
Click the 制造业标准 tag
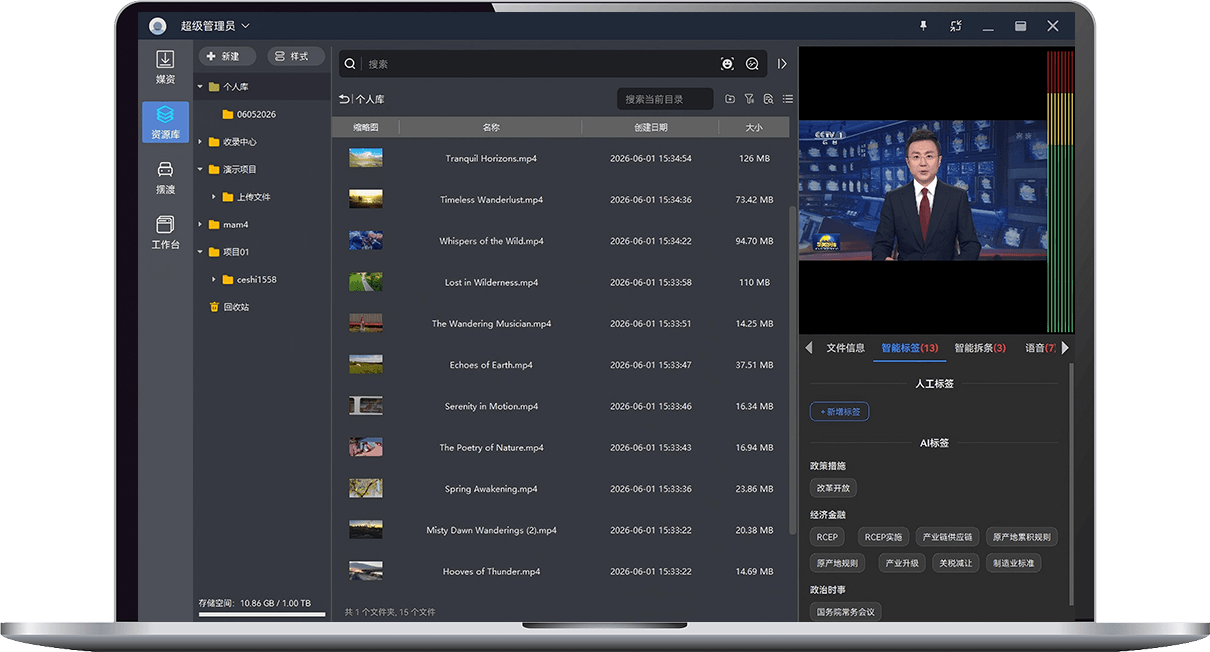1015,563
